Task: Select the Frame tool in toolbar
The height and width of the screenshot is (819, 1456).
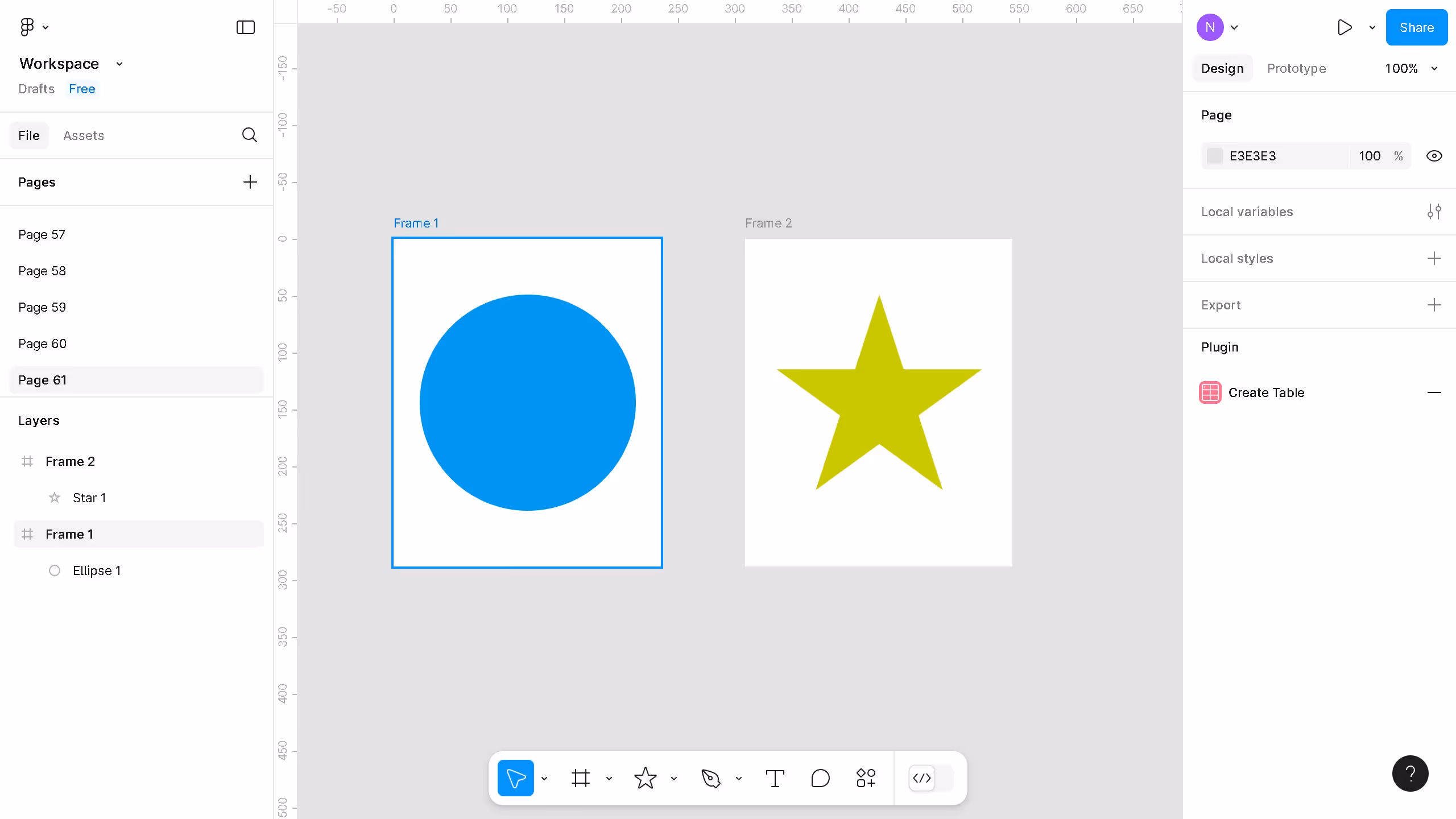Action: (580, 778)
